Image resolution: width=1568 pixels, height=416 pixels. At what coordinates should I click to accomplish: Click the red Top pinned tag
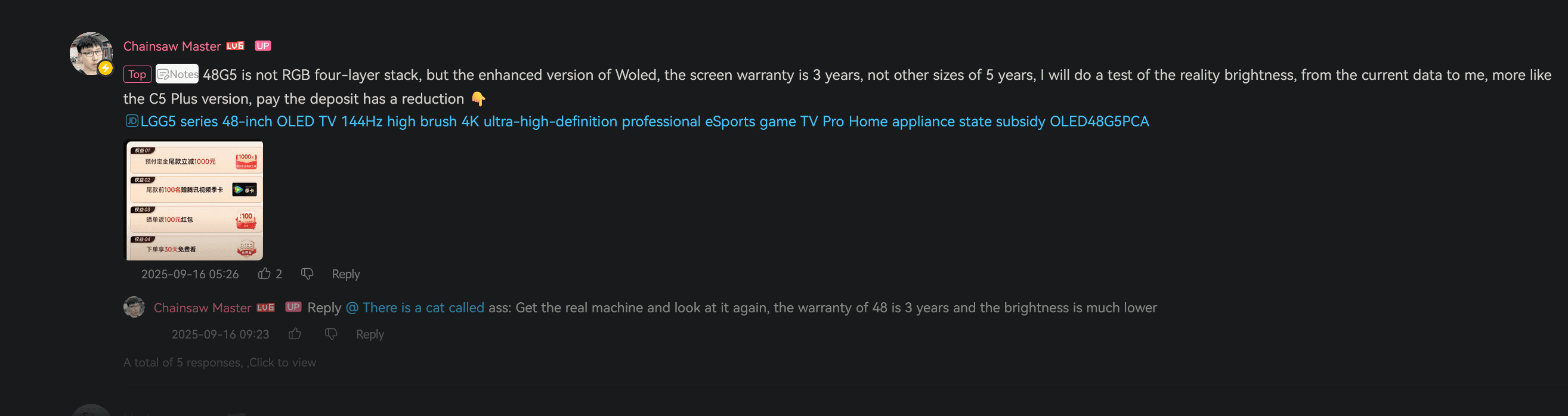(137, 74)
